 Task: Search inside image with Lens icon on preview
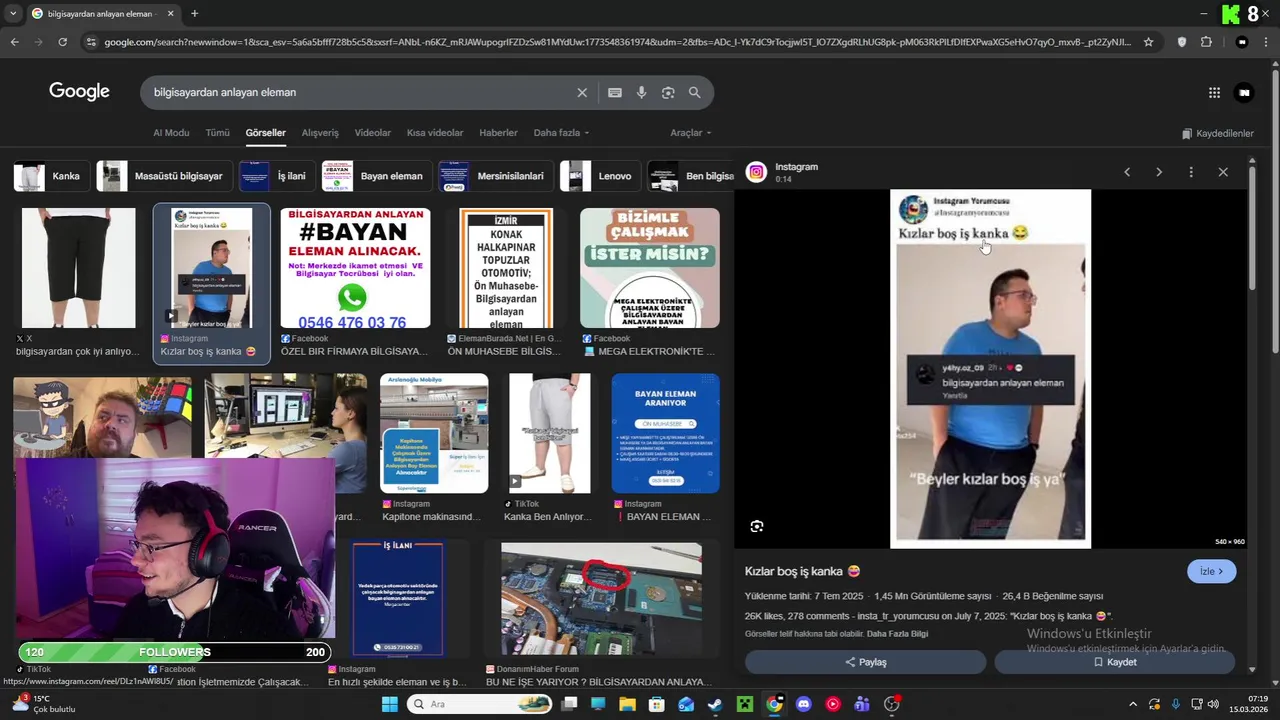point(757,526)
